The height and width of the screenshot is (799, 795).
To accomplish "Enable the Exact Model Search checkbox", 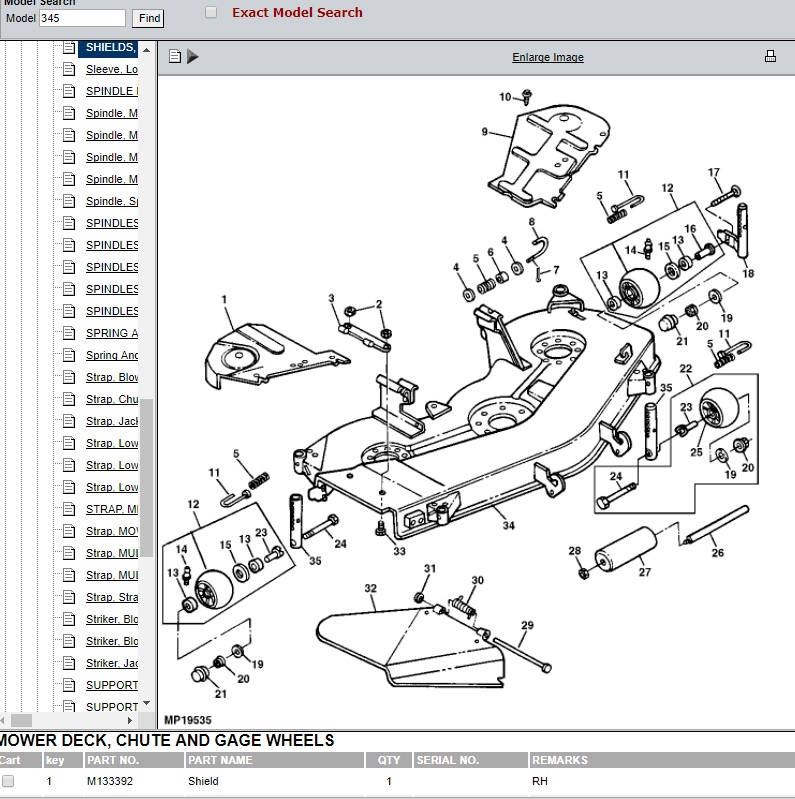I will pos(211,13).
